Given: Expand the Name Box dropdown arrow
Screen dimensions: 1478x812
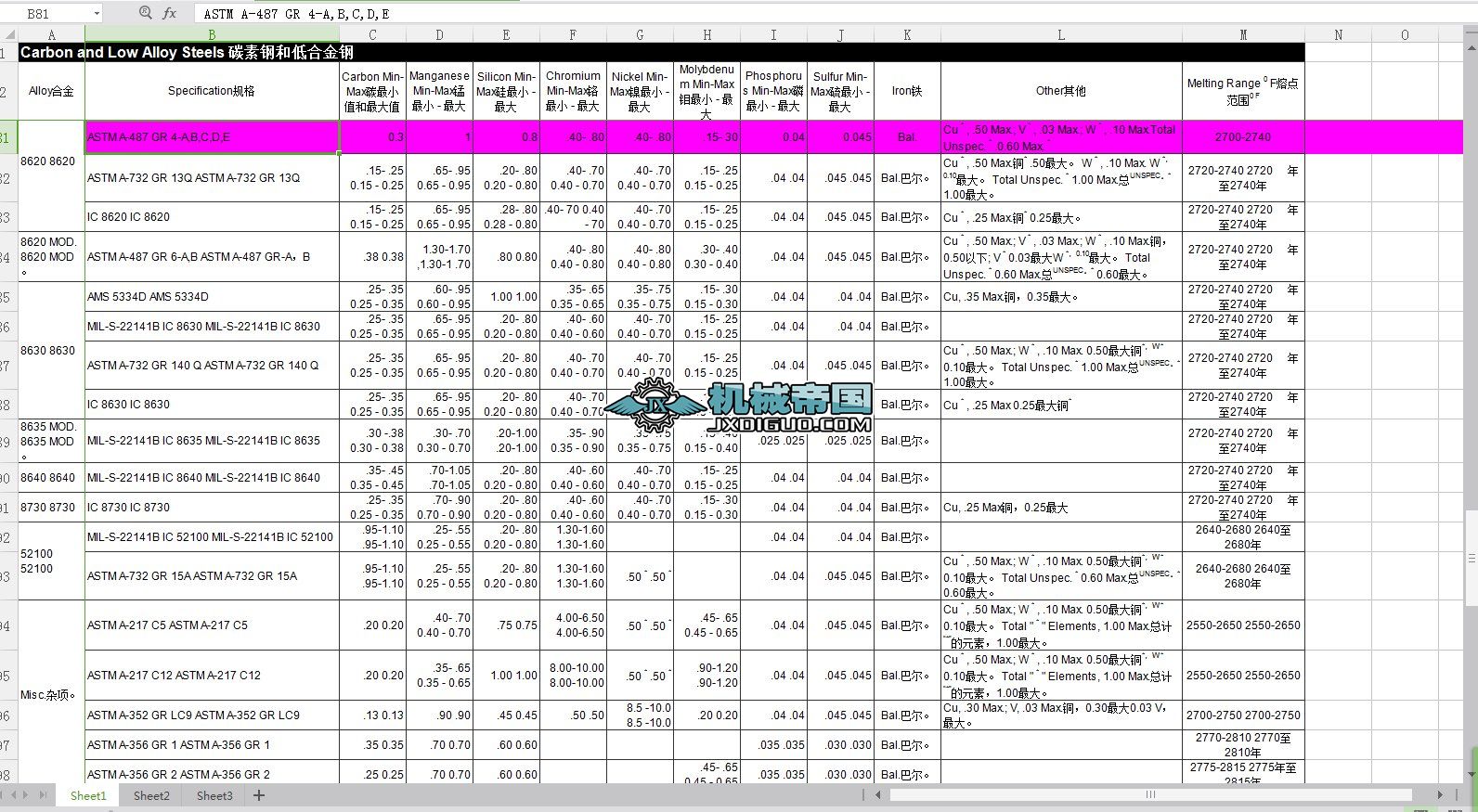Looking at the screenshot, I should [x=97, y=14].
